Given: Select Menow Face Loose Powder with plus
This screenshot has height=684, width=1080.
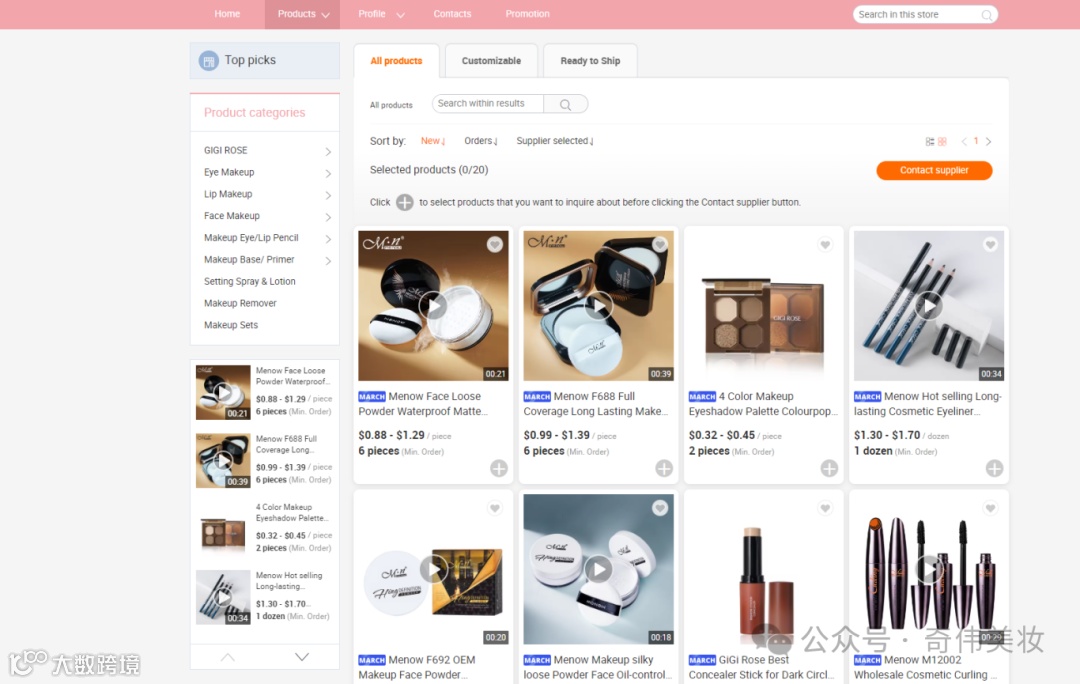Looking at the screenshot, I should coord(499,468).
